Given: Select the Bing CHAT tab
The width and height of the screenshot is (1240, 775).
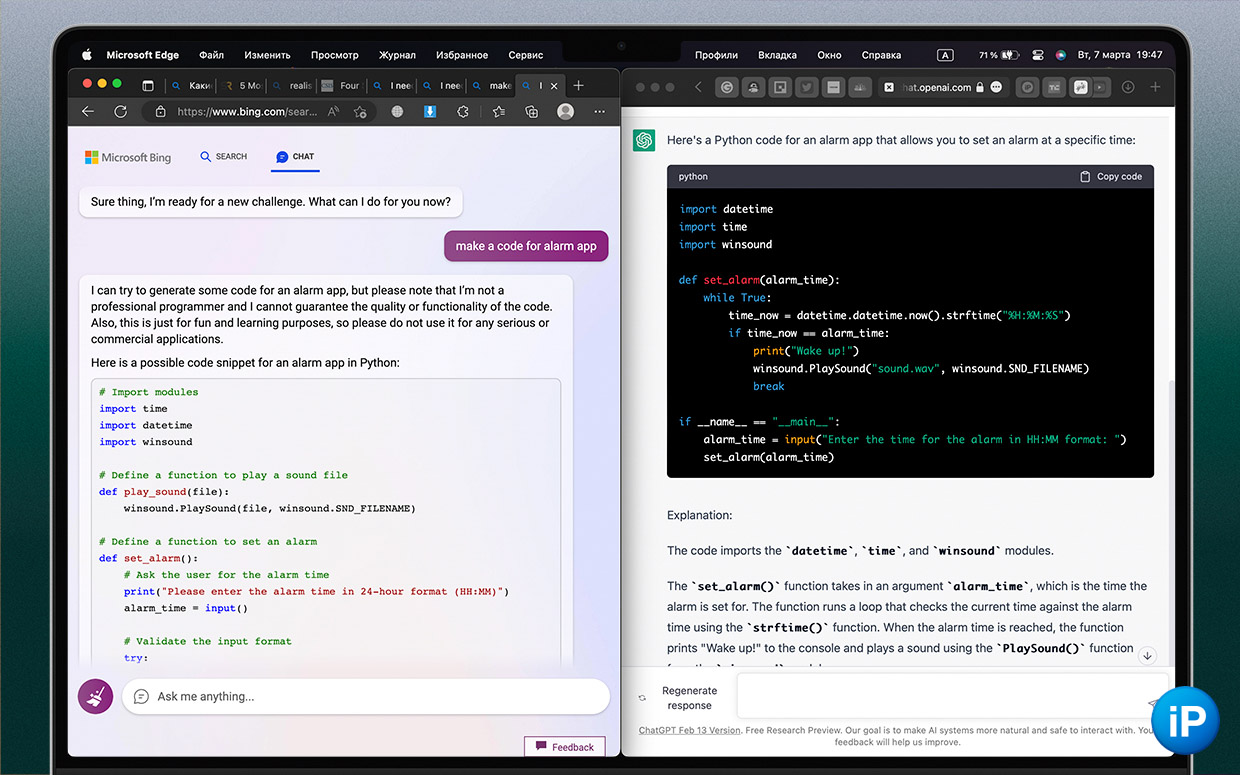Looking at the screenshot, I should [295, 157].
